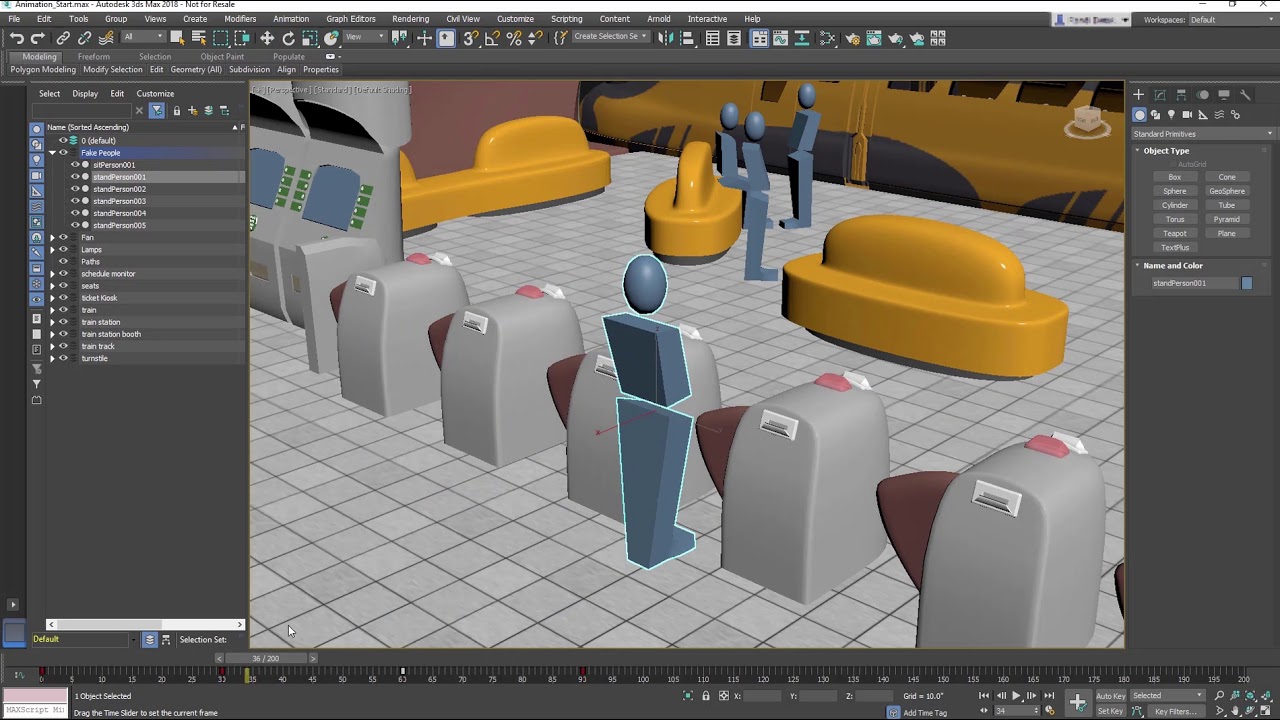1280x720 pixels.
Task: Click the Mirror tool icon
Action: (x=665, y=38)
